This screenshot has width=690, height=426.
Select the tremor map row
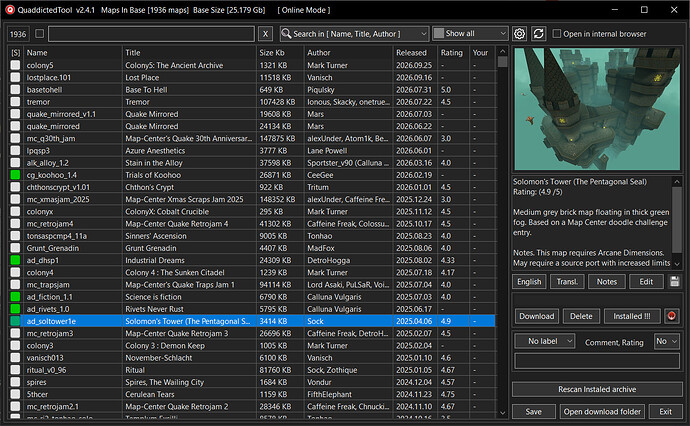(252, 102)
